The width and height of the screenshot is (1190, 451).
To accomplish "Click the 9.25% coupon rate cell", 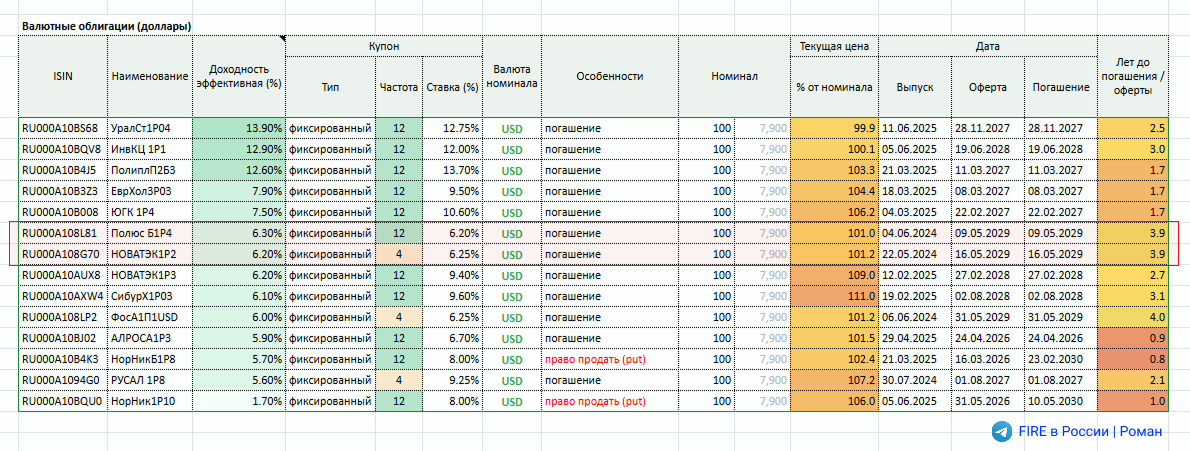I will (452, 380).
